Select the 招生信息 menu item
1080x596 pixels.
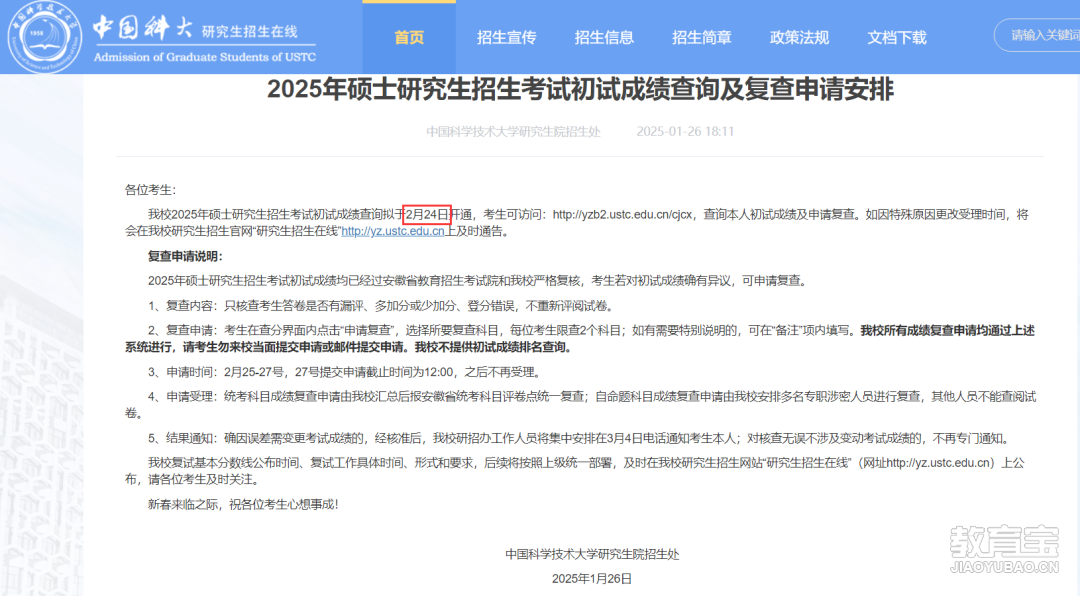pos(604,37)
